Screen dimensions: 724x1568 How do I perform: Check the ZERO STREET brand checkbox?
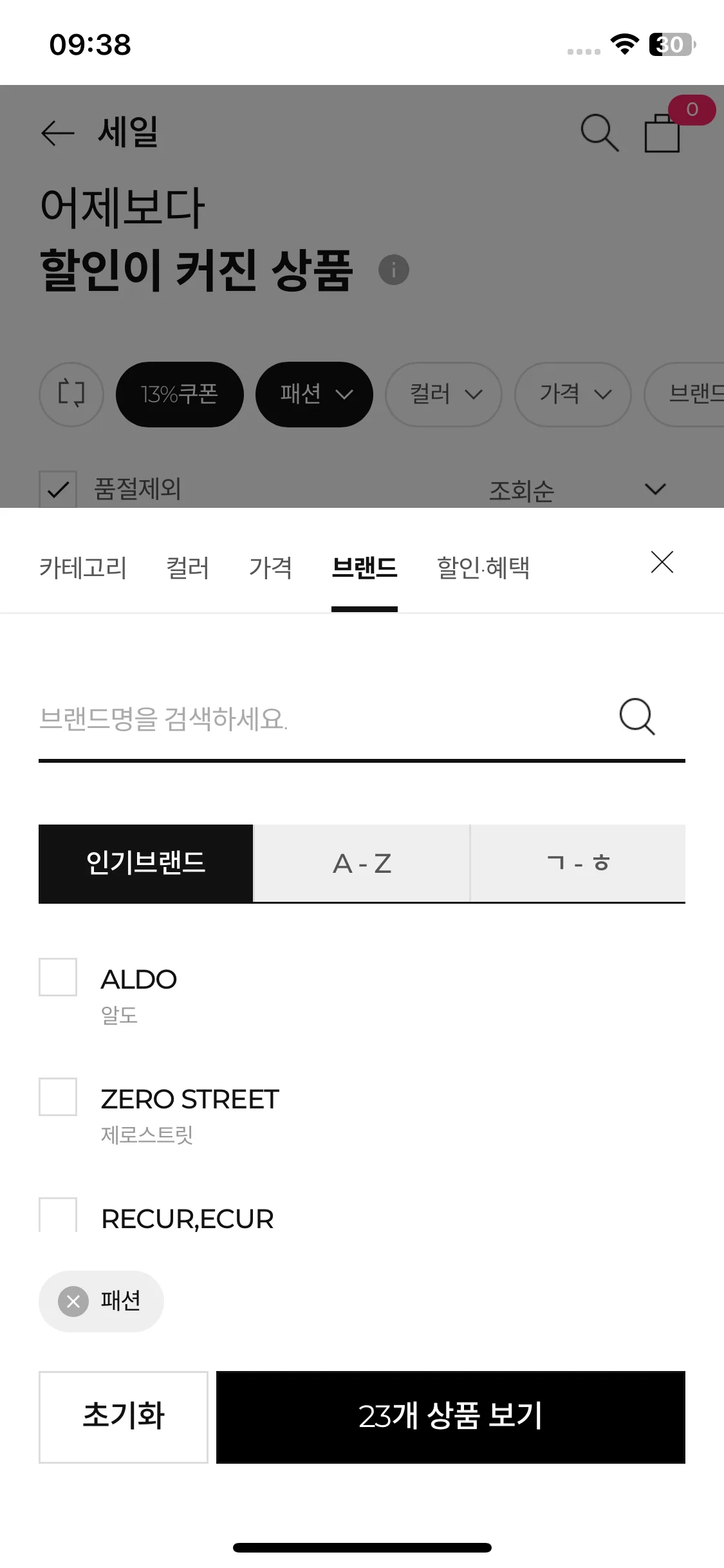pyautogui.click(x=58, y=1097)
